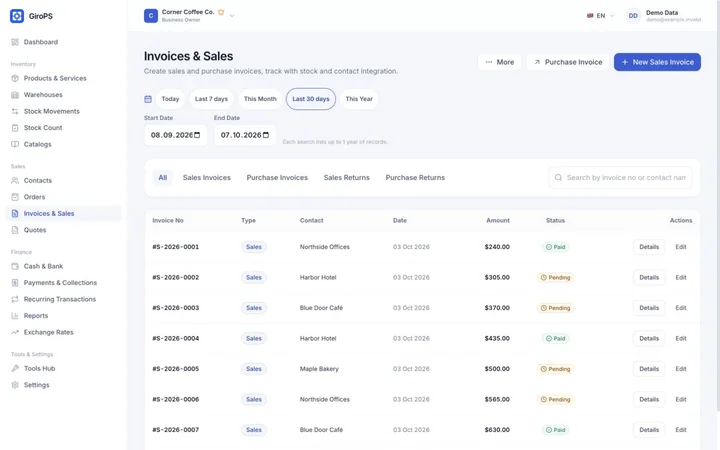This screenshot has width=720, height=450.
Task: Switch to the Purchase Invoices tab
Action: pyautogui.click(x=277, y=178)
